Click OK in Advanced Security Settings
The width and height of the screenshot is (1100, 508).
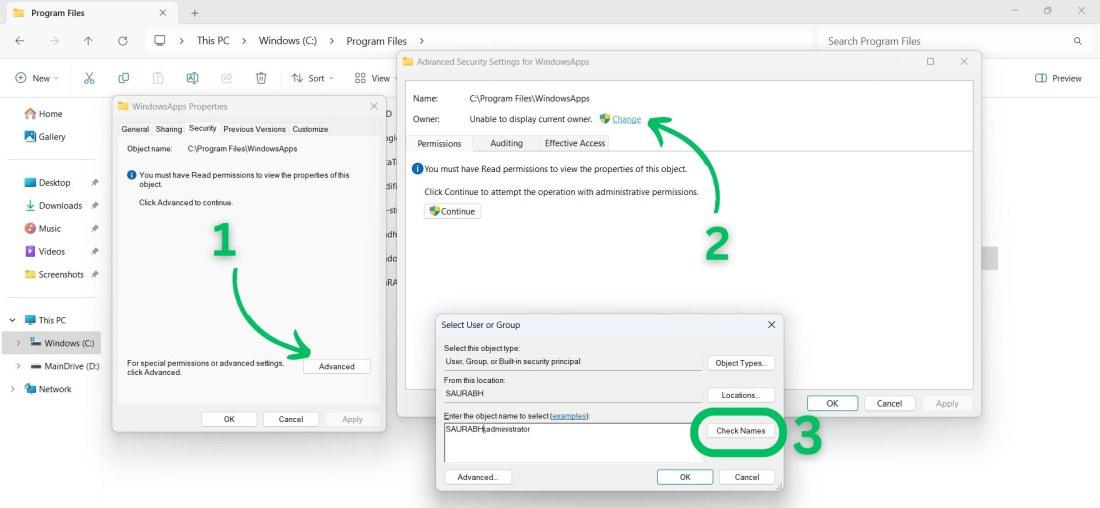832,403
